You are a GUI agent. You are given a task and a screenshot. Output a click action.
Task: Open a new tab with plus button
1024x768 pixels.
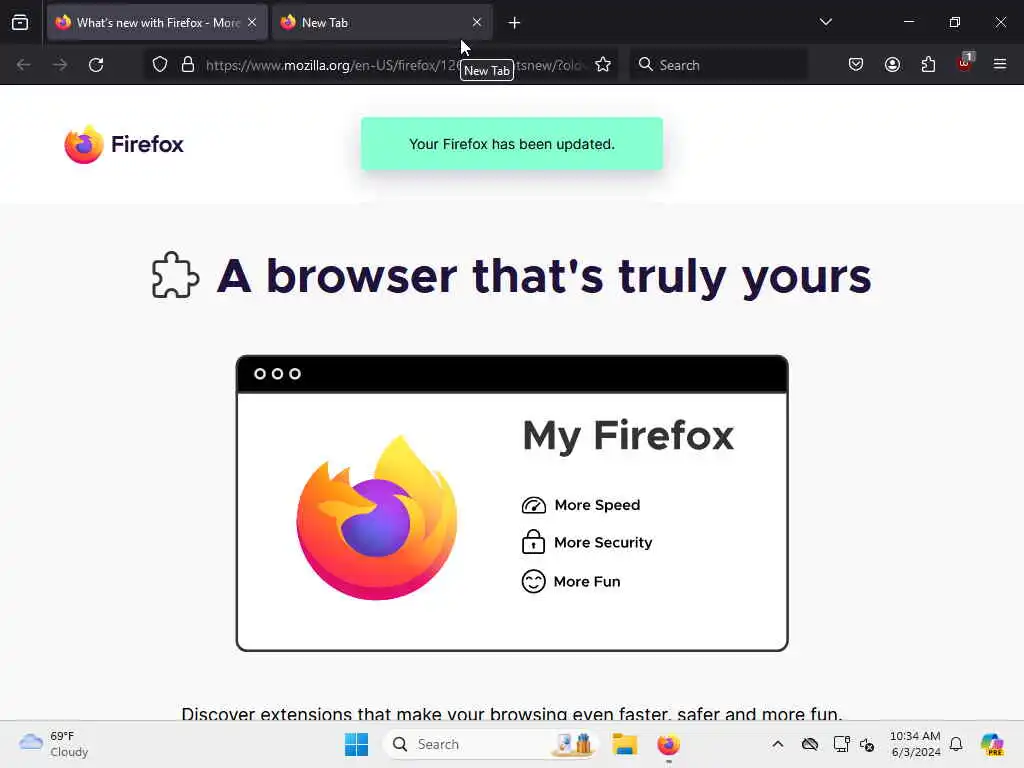coord(514,23)
